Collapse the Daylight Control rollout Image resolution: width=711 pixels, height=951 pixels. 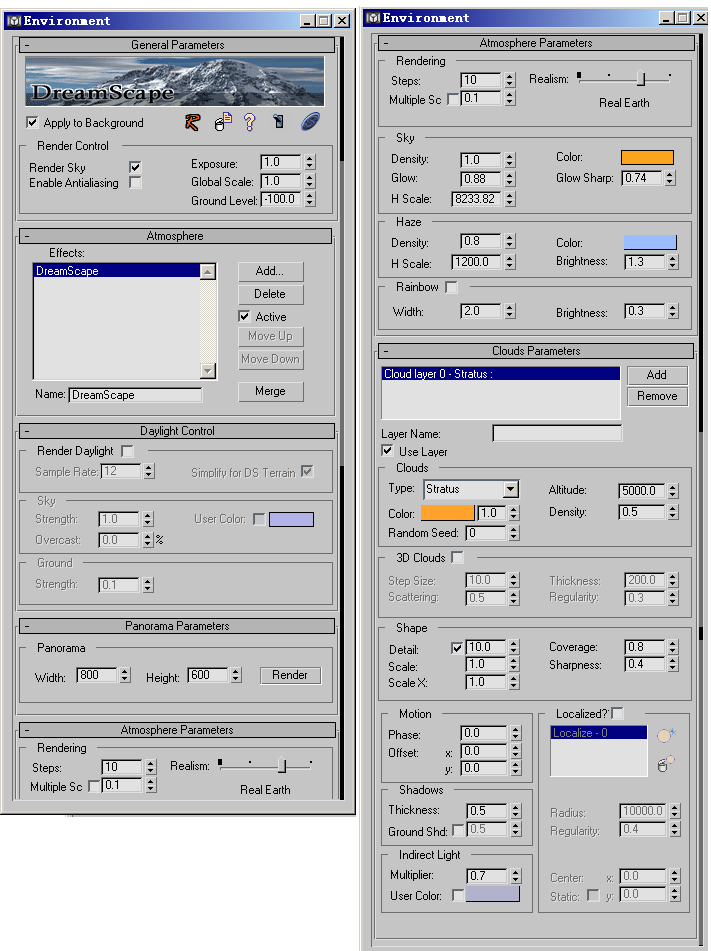pyautogui.click(x=177, y=431)
